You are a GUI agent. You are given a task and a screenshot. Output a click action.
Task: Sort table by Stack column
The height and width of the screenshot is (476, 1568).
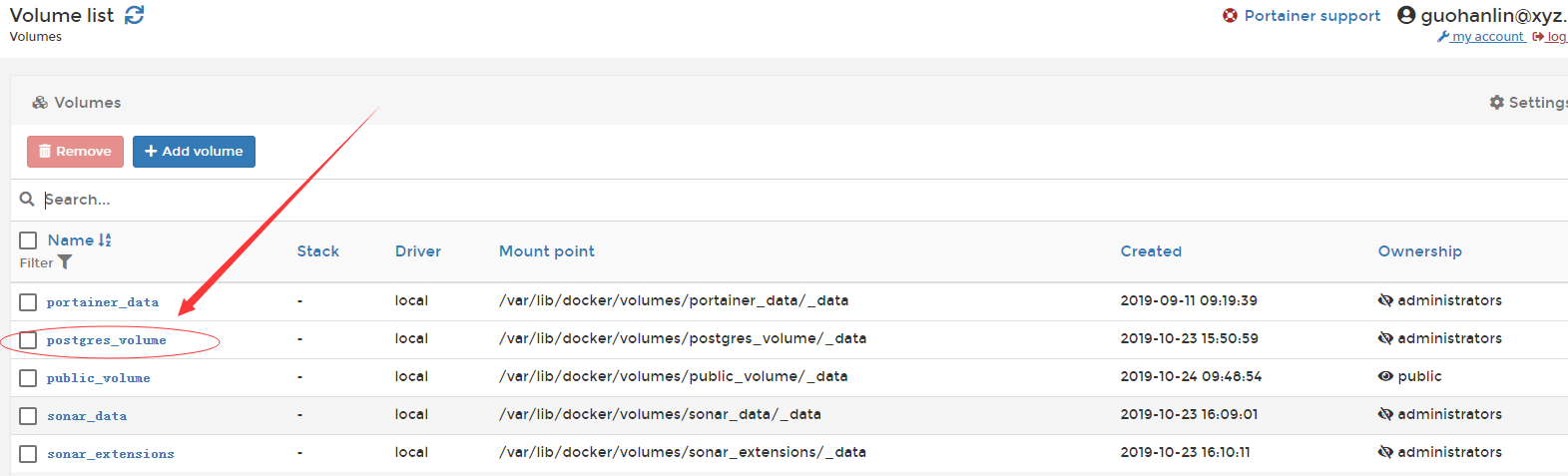click(317, 251)
